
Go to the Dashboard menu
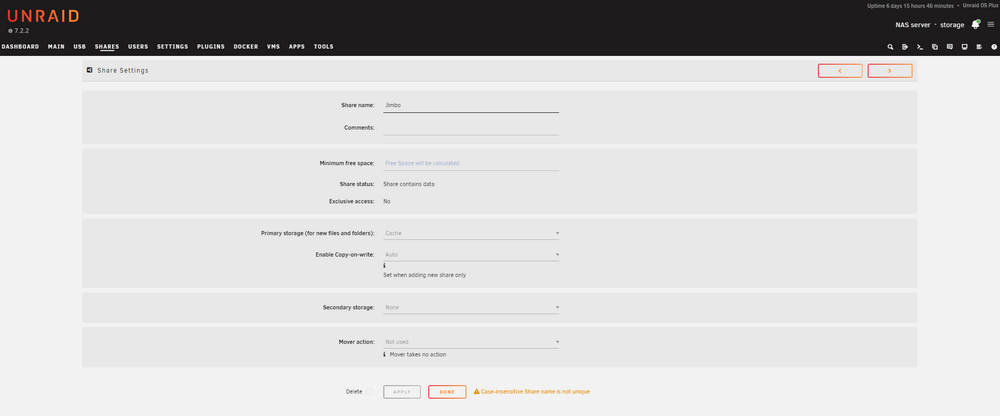(x=20, y=47)
